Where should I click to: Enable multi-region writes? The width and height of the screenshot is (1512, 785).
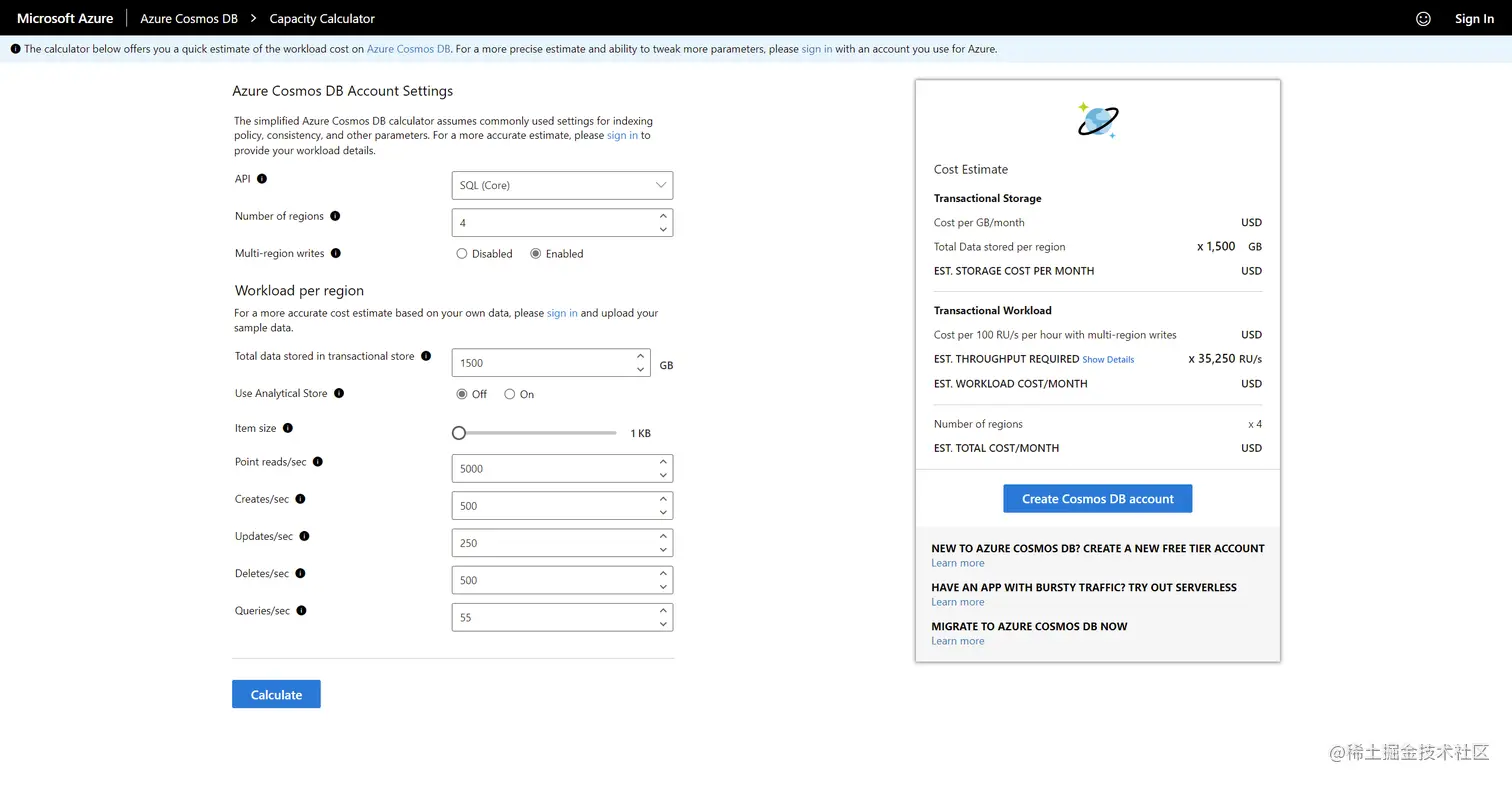click(x=536, y=253)
